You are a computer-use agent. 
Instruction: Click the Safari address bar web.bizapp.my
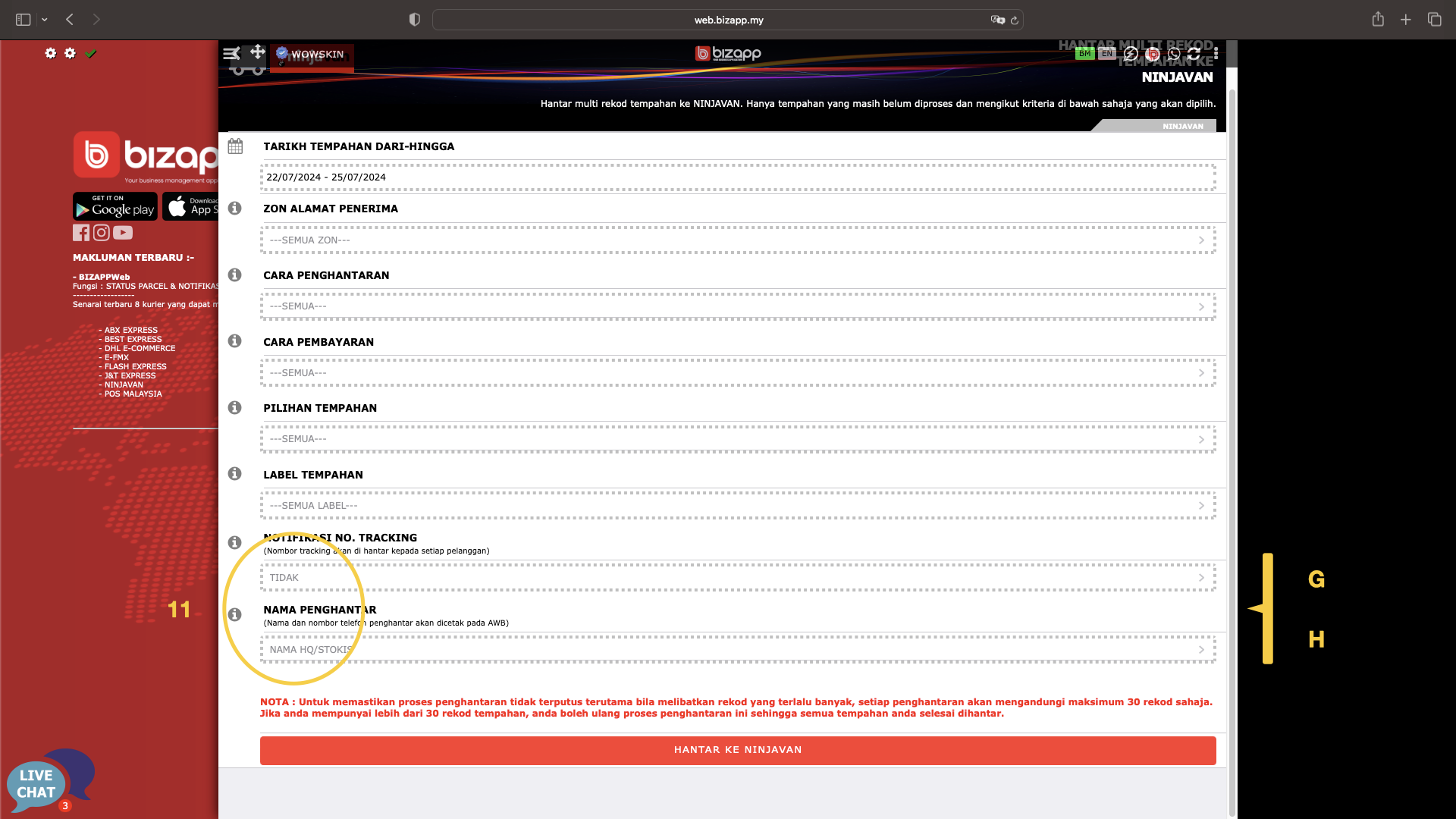pos(728,20)
